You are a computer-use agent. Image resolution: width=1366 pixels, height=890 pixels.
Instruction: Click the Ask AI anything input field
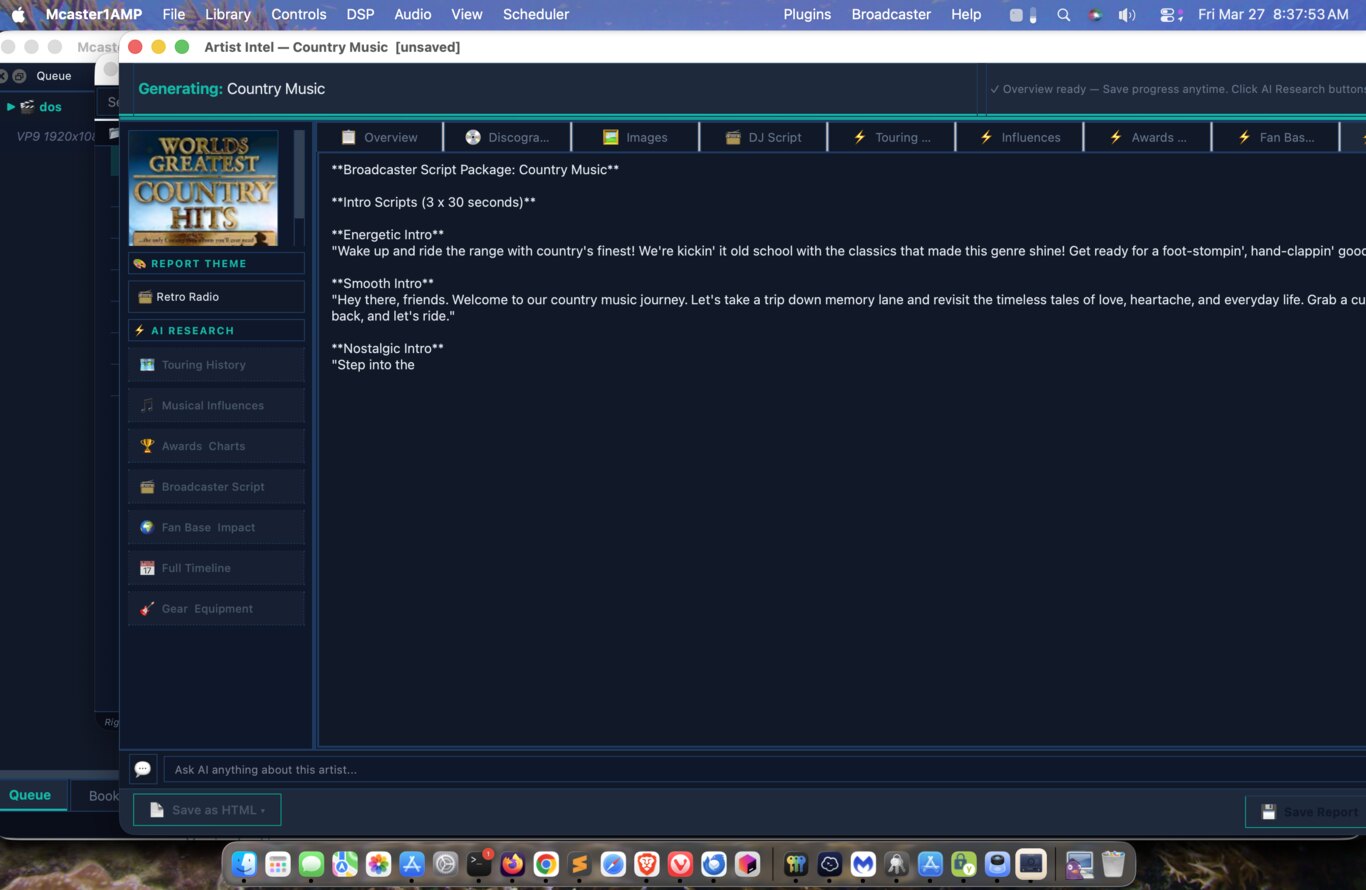pos(765,769)
